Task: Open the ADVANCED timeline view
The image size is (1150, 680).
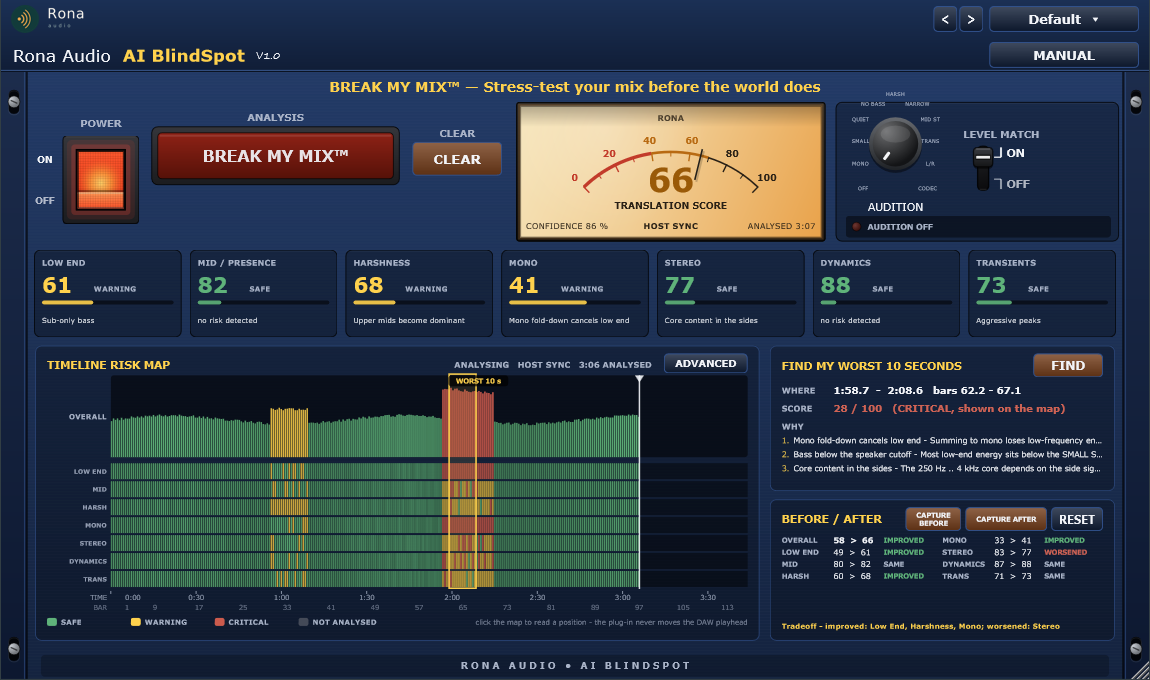Action: (706, 364)
